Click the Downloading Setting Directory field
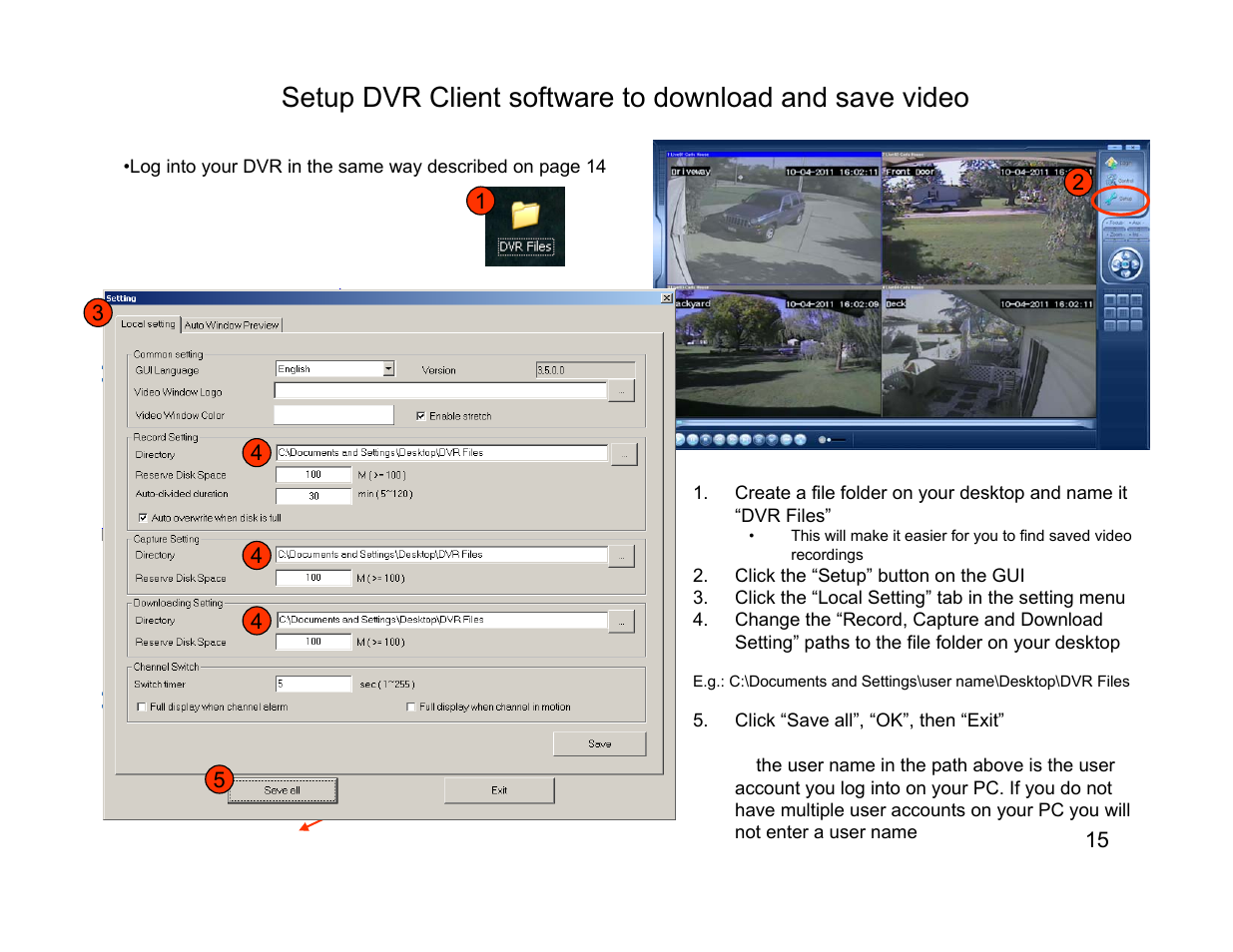This screenshot has height=952, width=1233. point(441,620)
